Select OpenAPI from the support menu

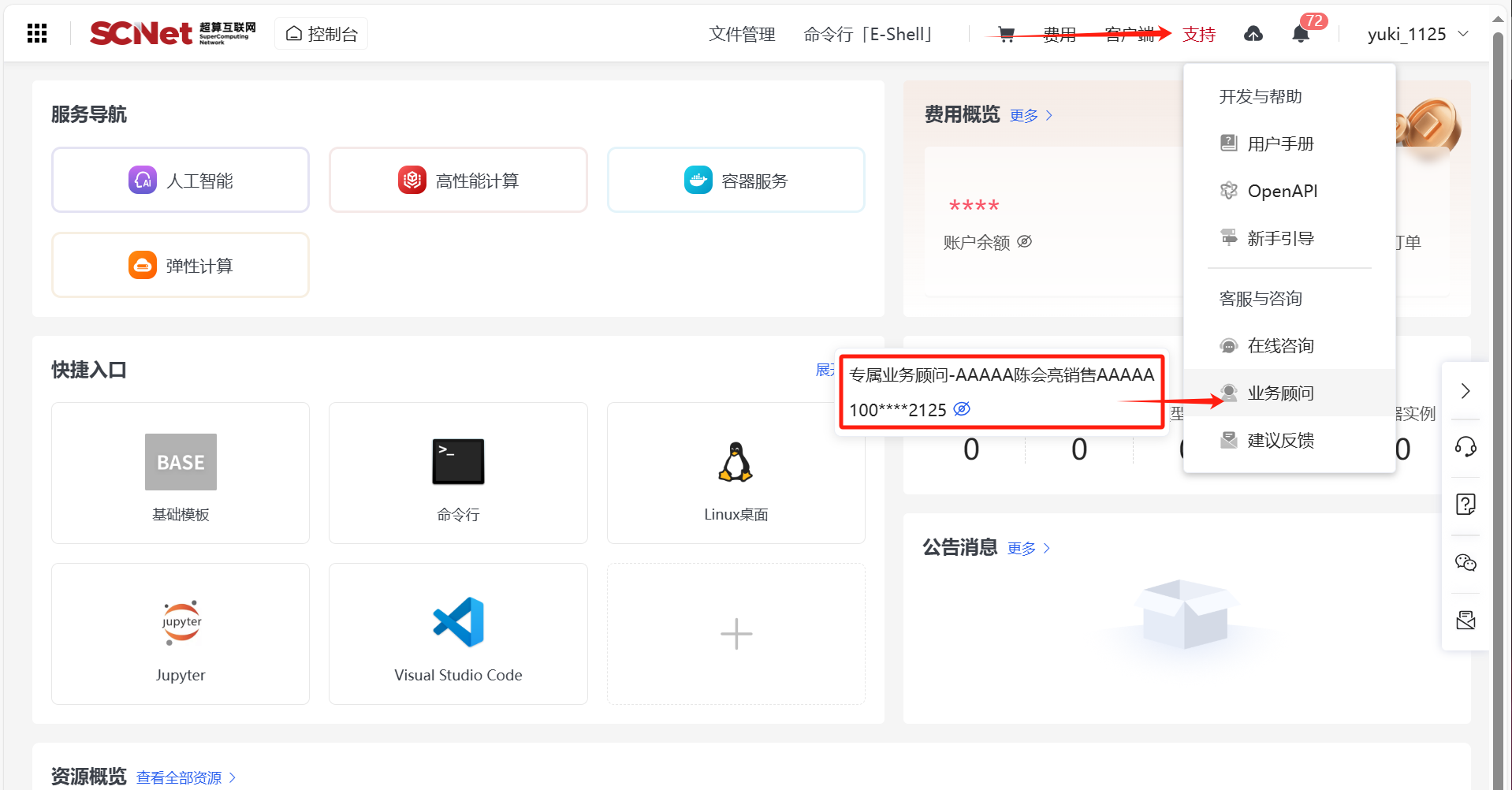click(1282, 191)
